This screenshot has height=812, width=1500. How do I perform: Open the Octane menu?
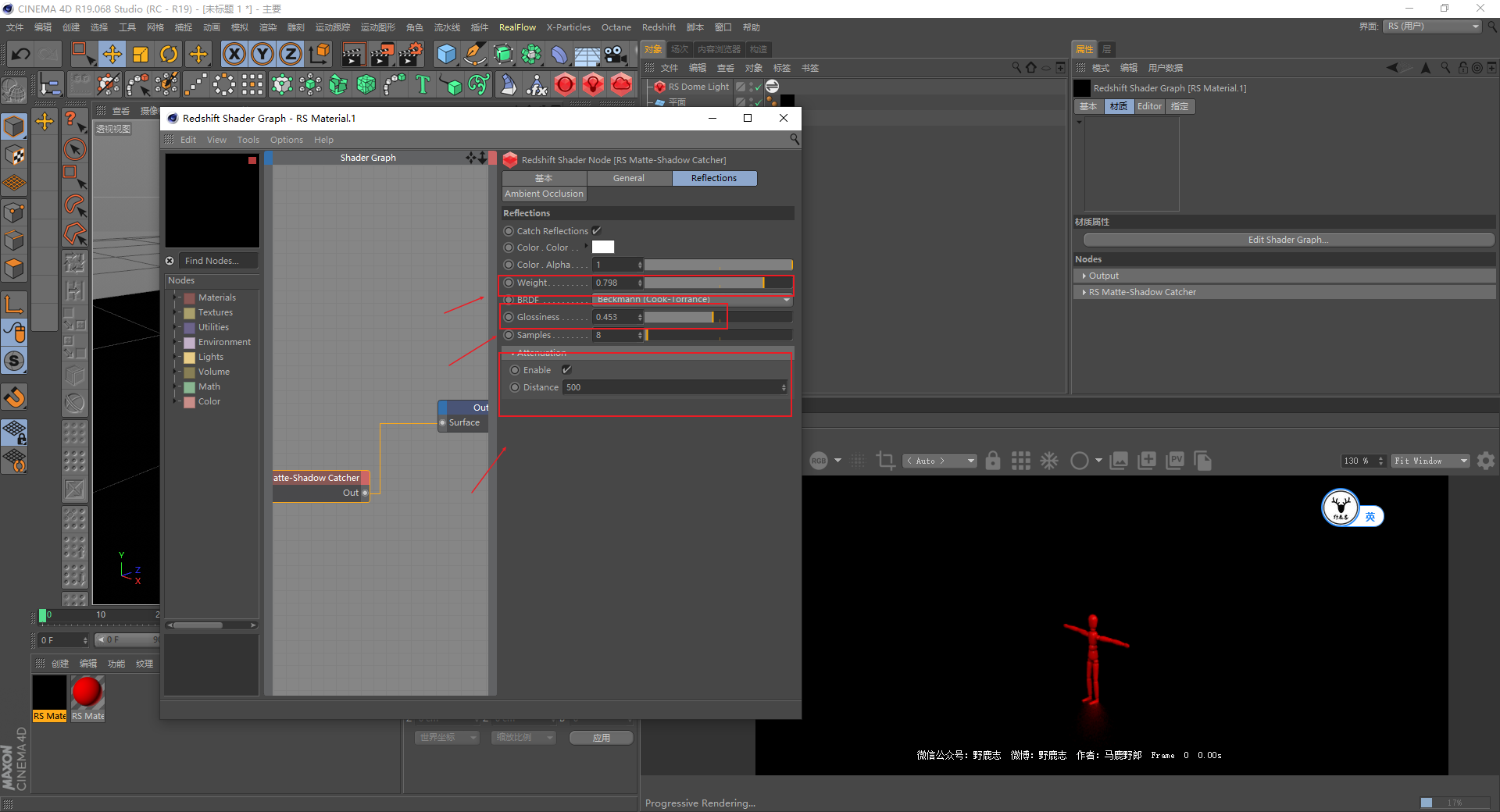click(616, 27)
